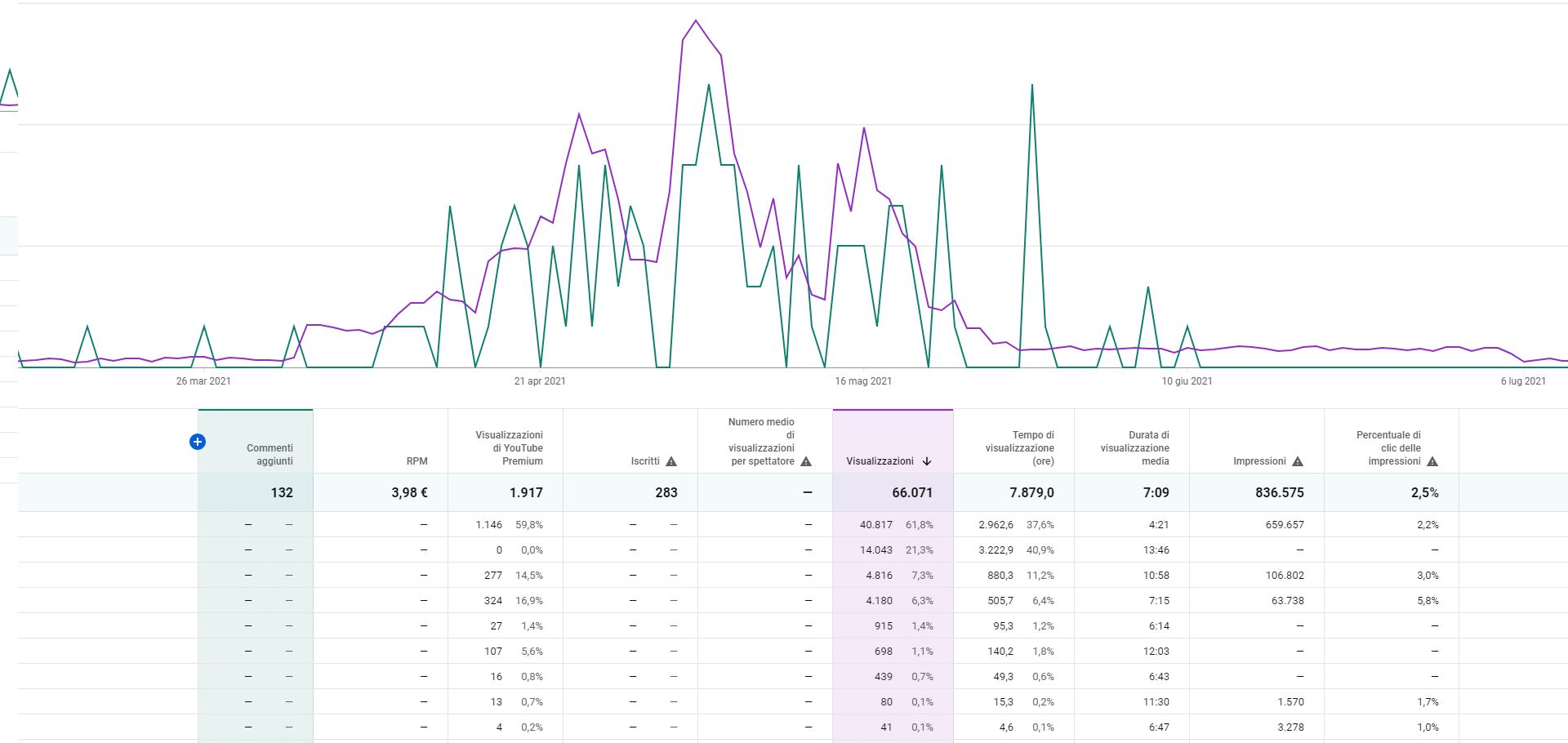Click impressions cell 106.802

point(1285,576)
